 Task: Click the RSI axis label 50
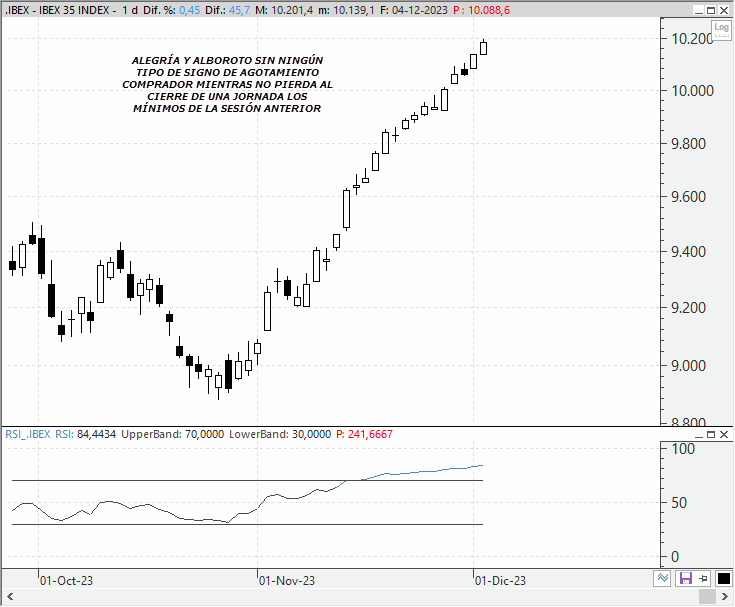pyautogui.click(x=679, y=503)
